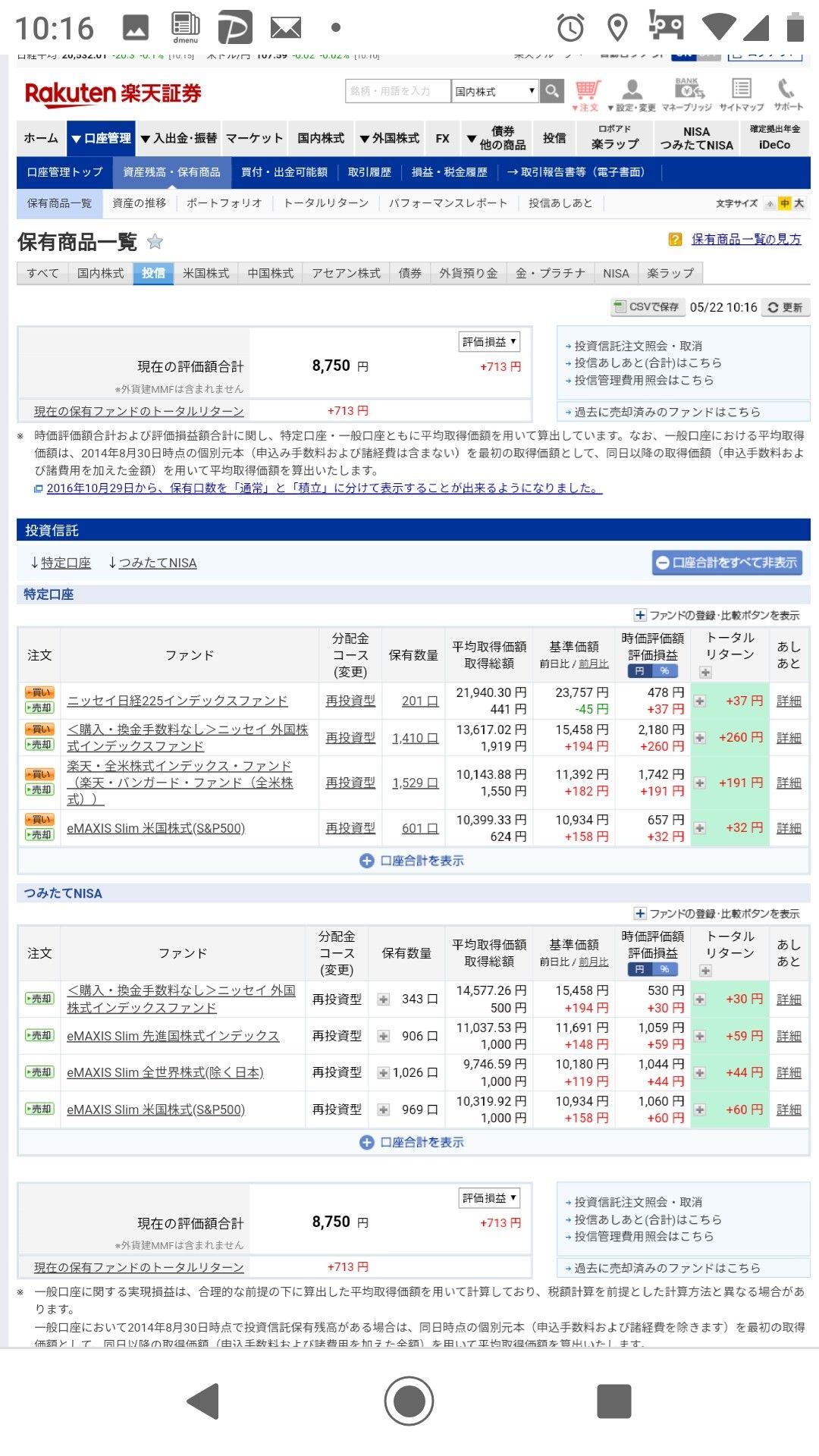The image size is (819, 1456).
Task: Tap Android recent apps button
Action: (614, 1401)
